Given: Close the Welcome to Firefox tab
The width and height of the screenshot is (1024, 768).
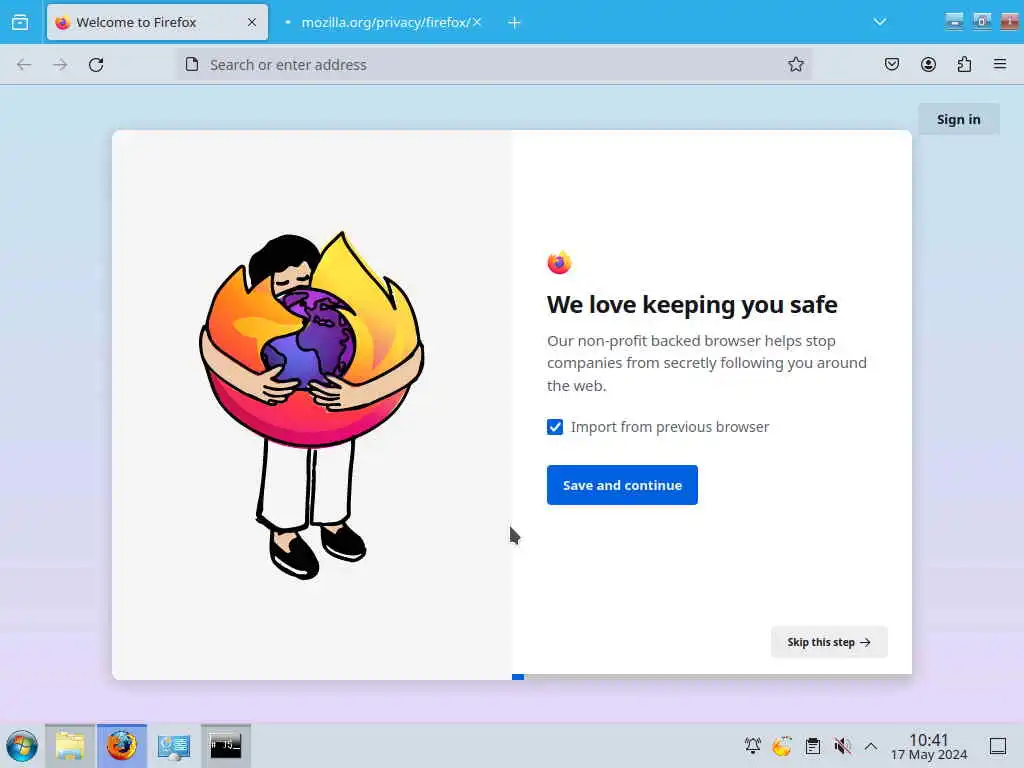Looking at the screenshot, I should [252, 22].
